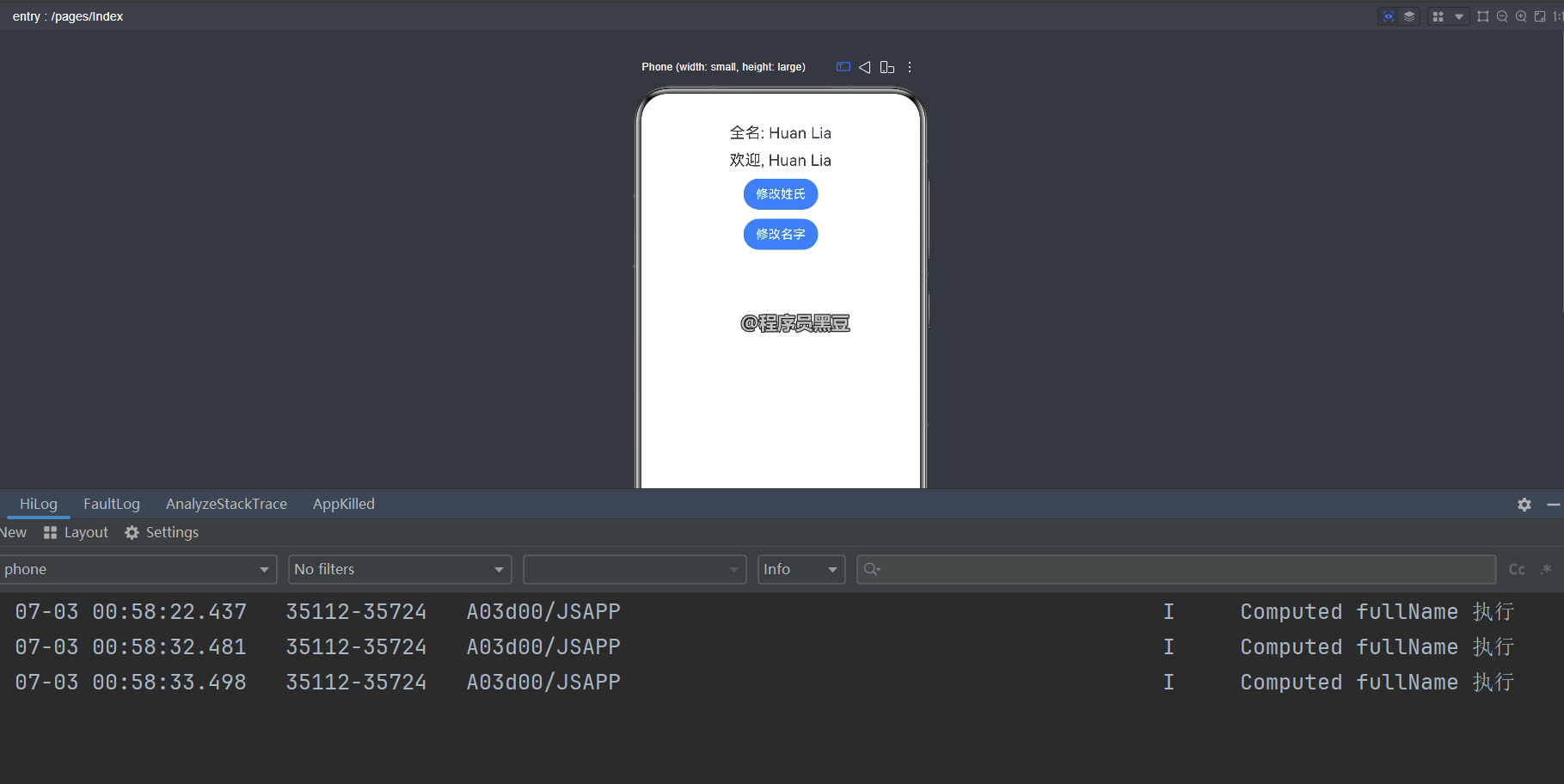
Task: Open the empty process dropdown
Action: point(635,569)
